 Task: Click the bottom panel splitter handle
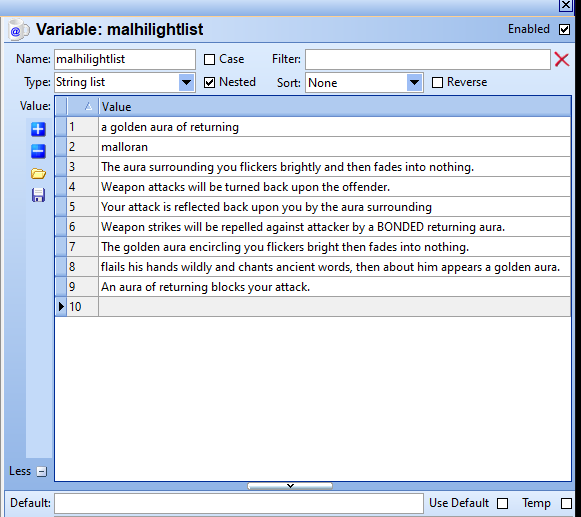click(290, 486)
